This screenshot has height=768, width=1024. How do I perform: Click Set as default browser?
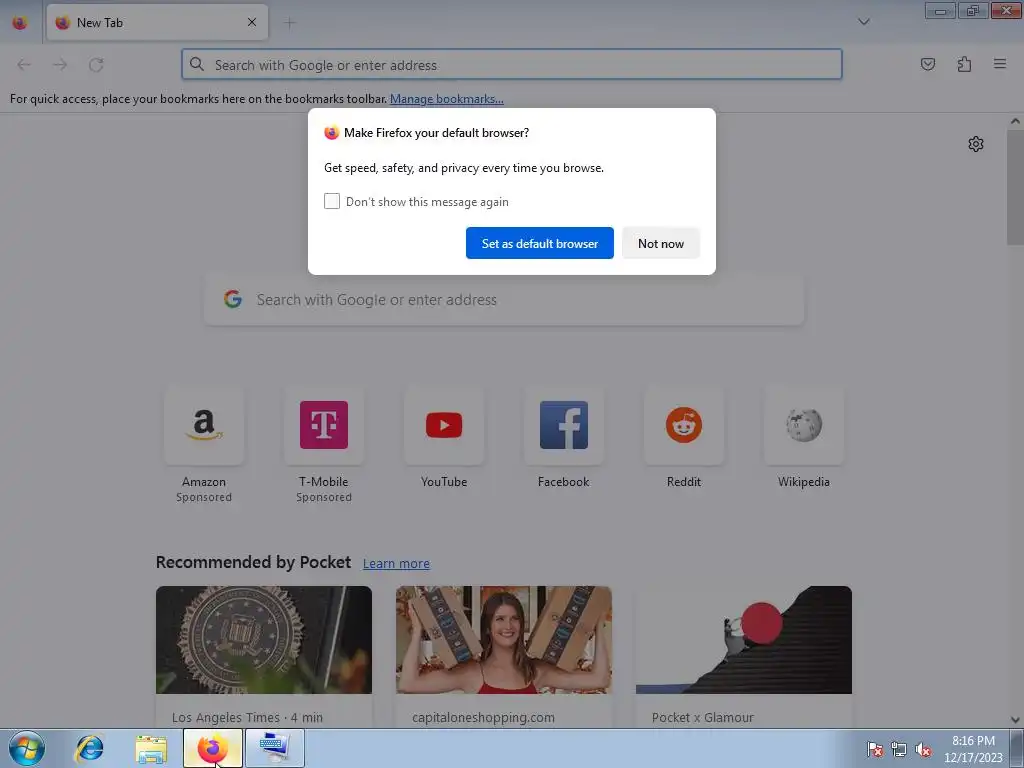[x=539, y=243]
